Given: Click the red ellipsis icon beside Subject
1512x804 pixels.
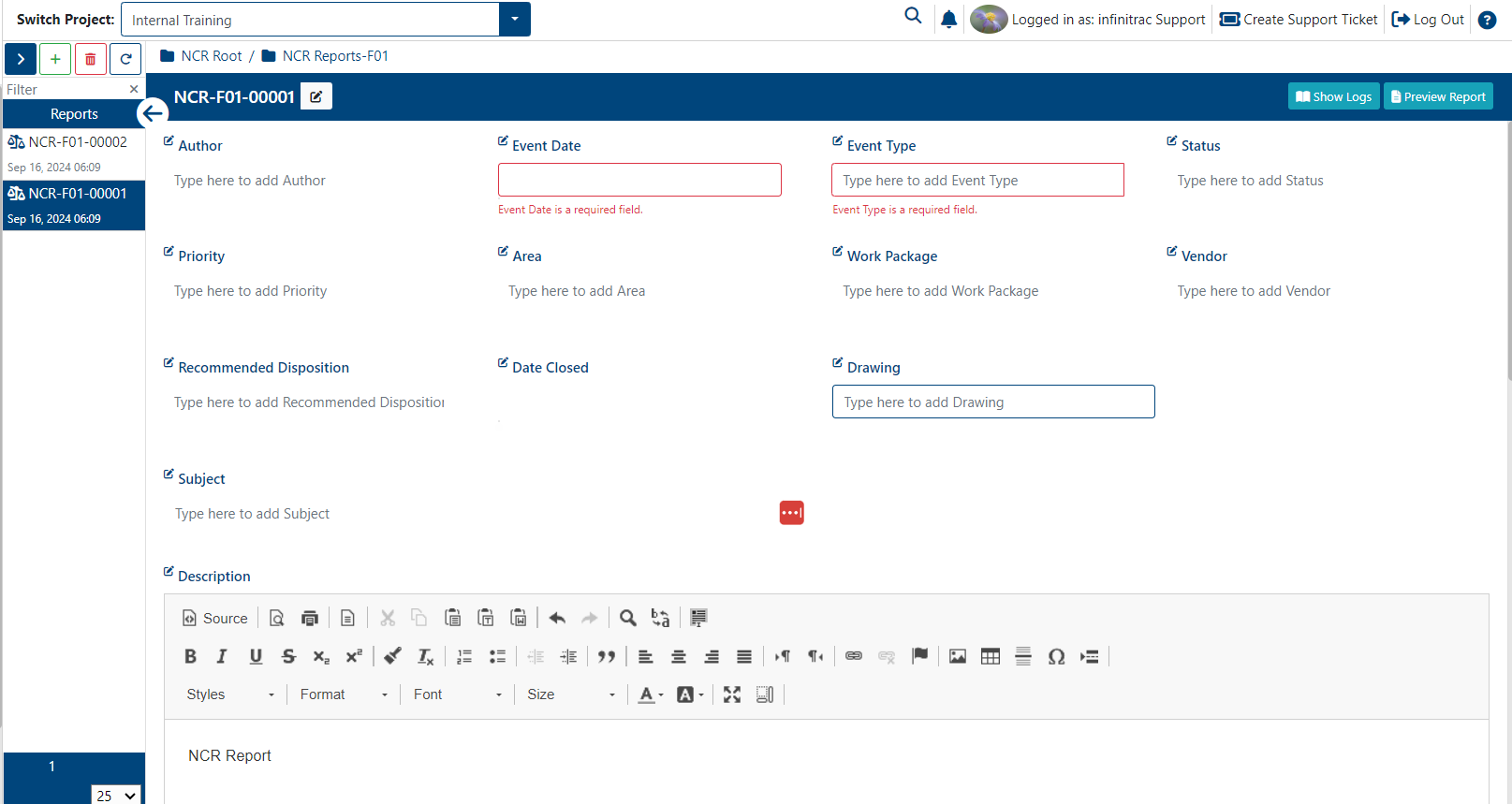Looking at the screenshot, I should click(x=792, y=513).
